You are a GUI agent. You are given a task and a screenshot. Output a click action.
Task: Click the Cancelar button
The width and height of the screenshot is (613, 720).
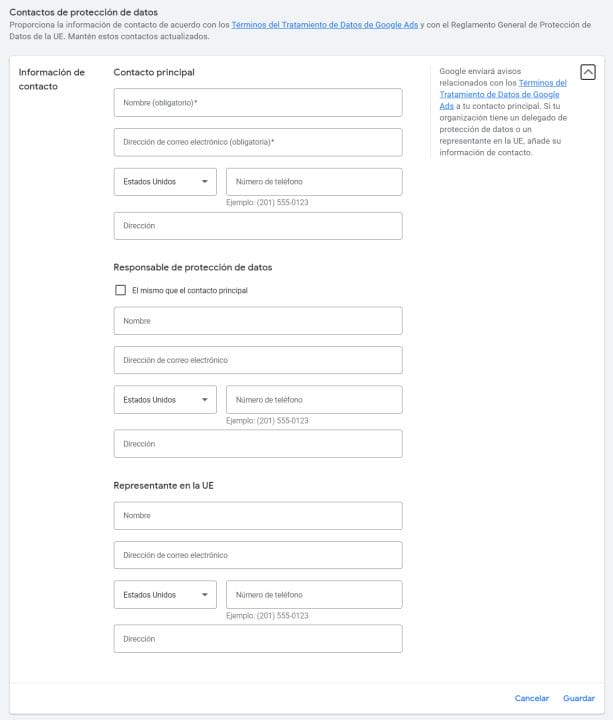tap(531, 698)
